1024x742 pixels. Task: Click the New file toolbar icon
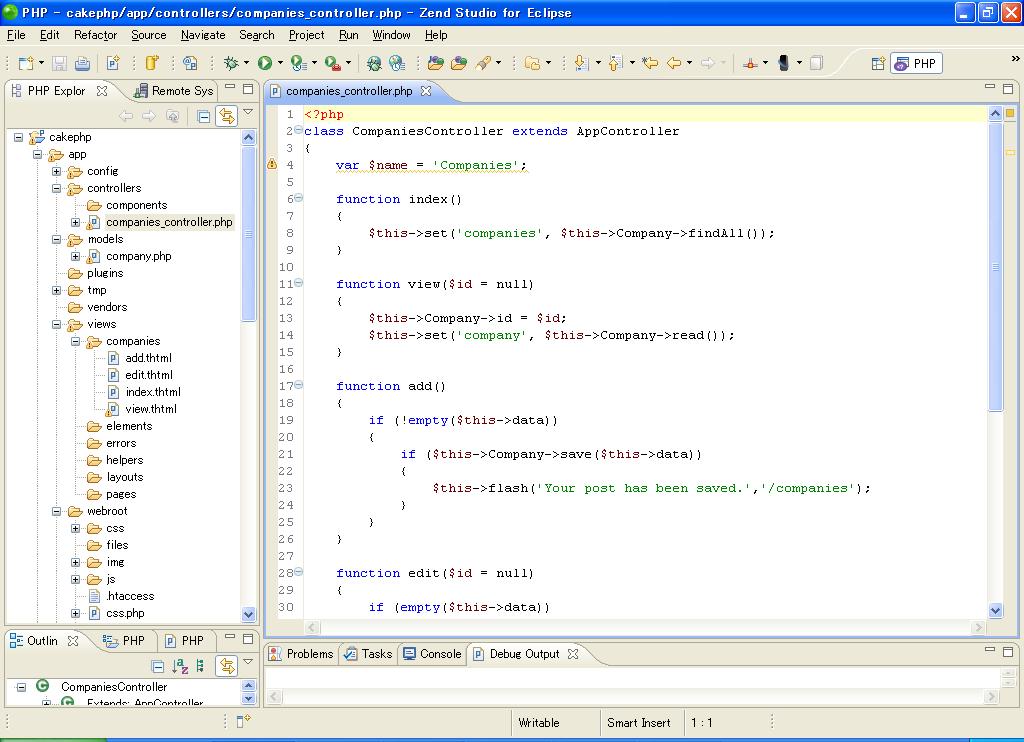pyautogui.click(x=25, y=63)
